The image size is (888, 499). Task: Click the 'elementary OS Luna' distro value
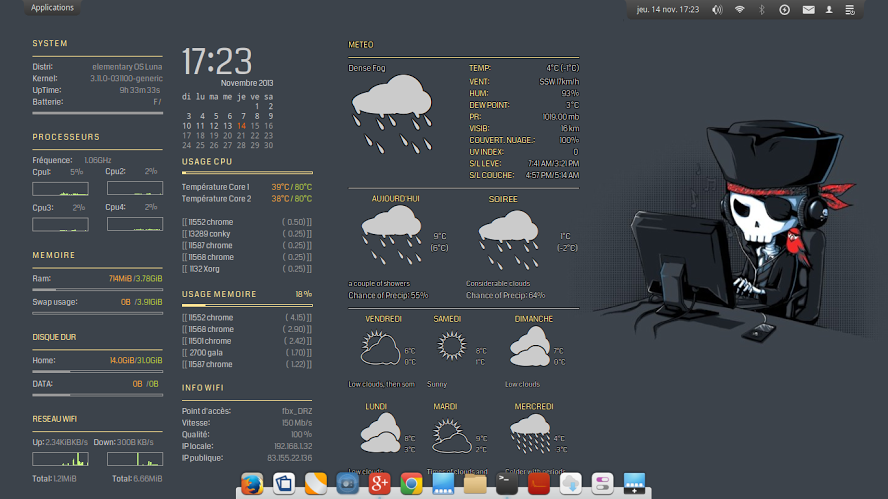[x=127, y=67]
